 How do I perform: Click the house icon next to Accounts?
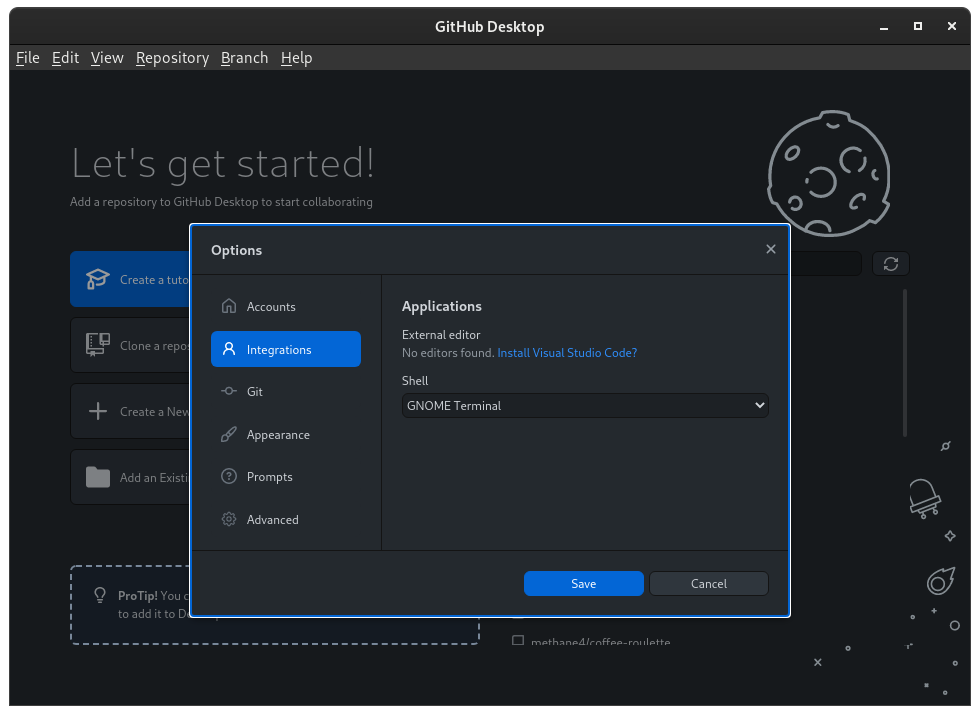point(229,306)
